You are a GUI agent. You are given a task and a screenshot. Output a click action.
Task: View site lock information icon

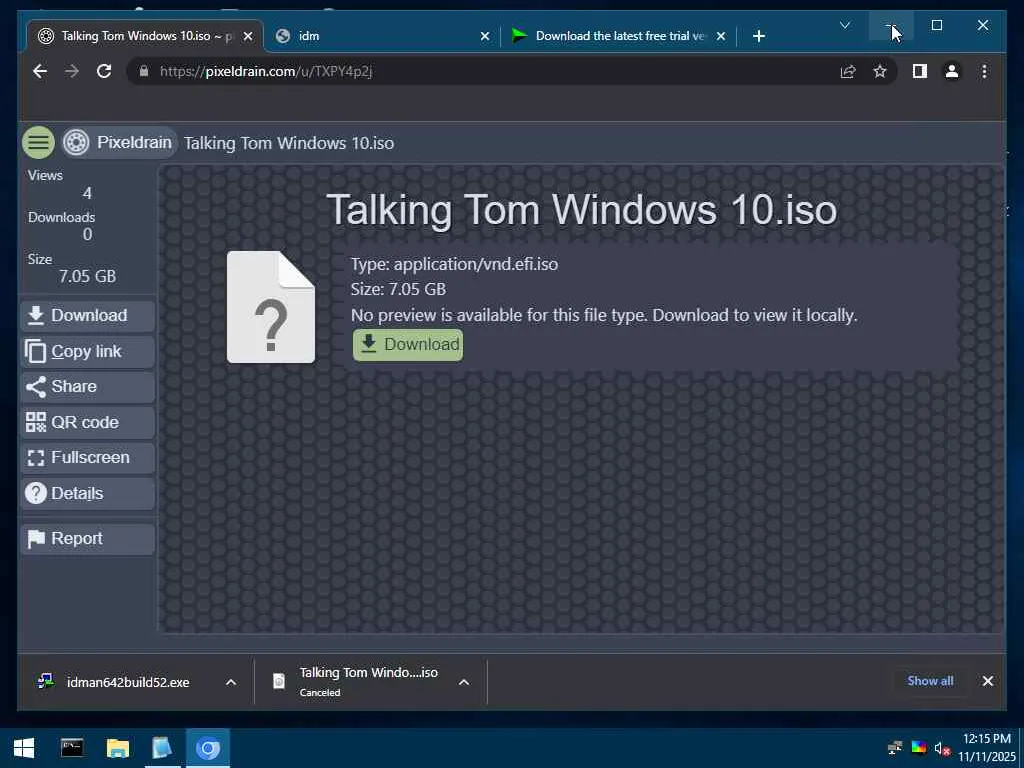click(x=144, y=71)
